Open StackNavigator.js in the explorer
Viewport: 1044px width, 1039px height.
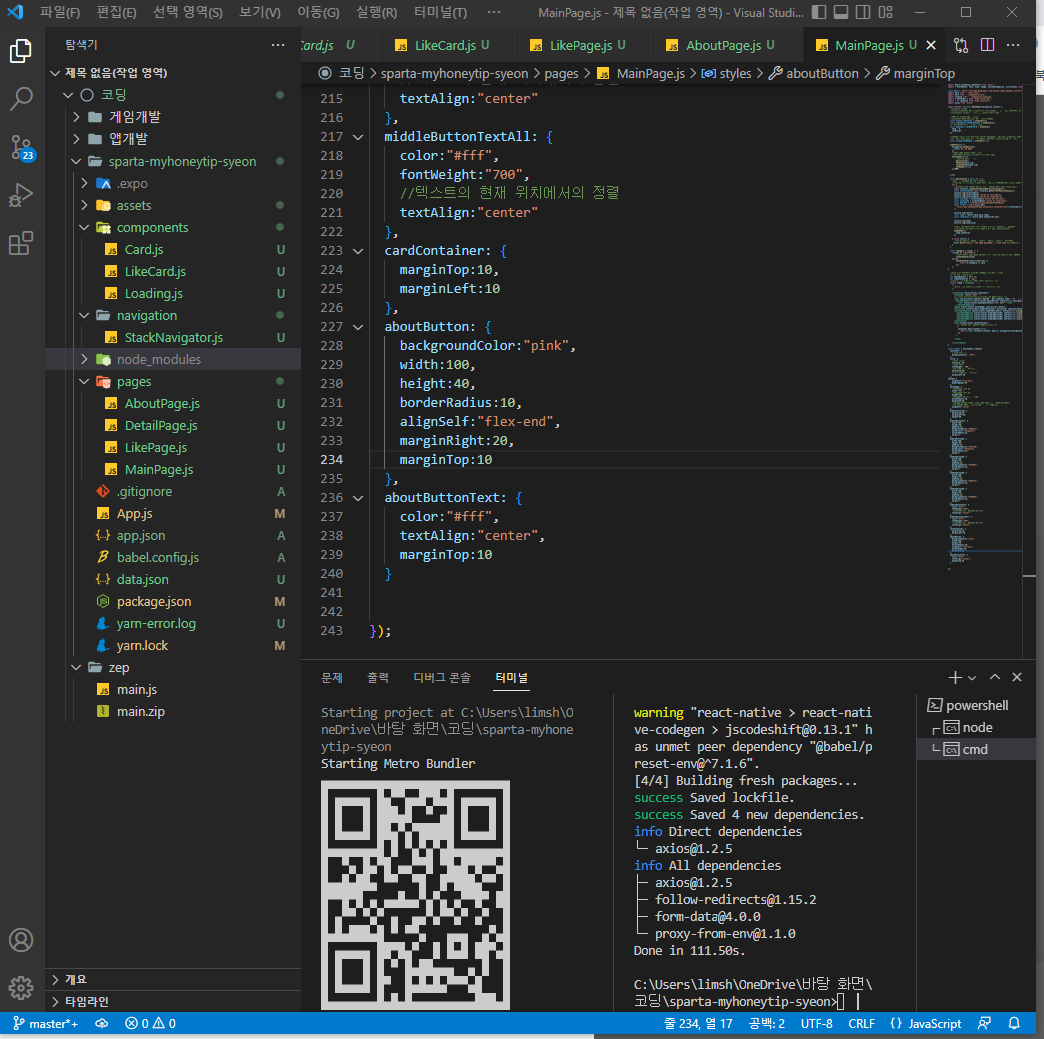point(173,337)
